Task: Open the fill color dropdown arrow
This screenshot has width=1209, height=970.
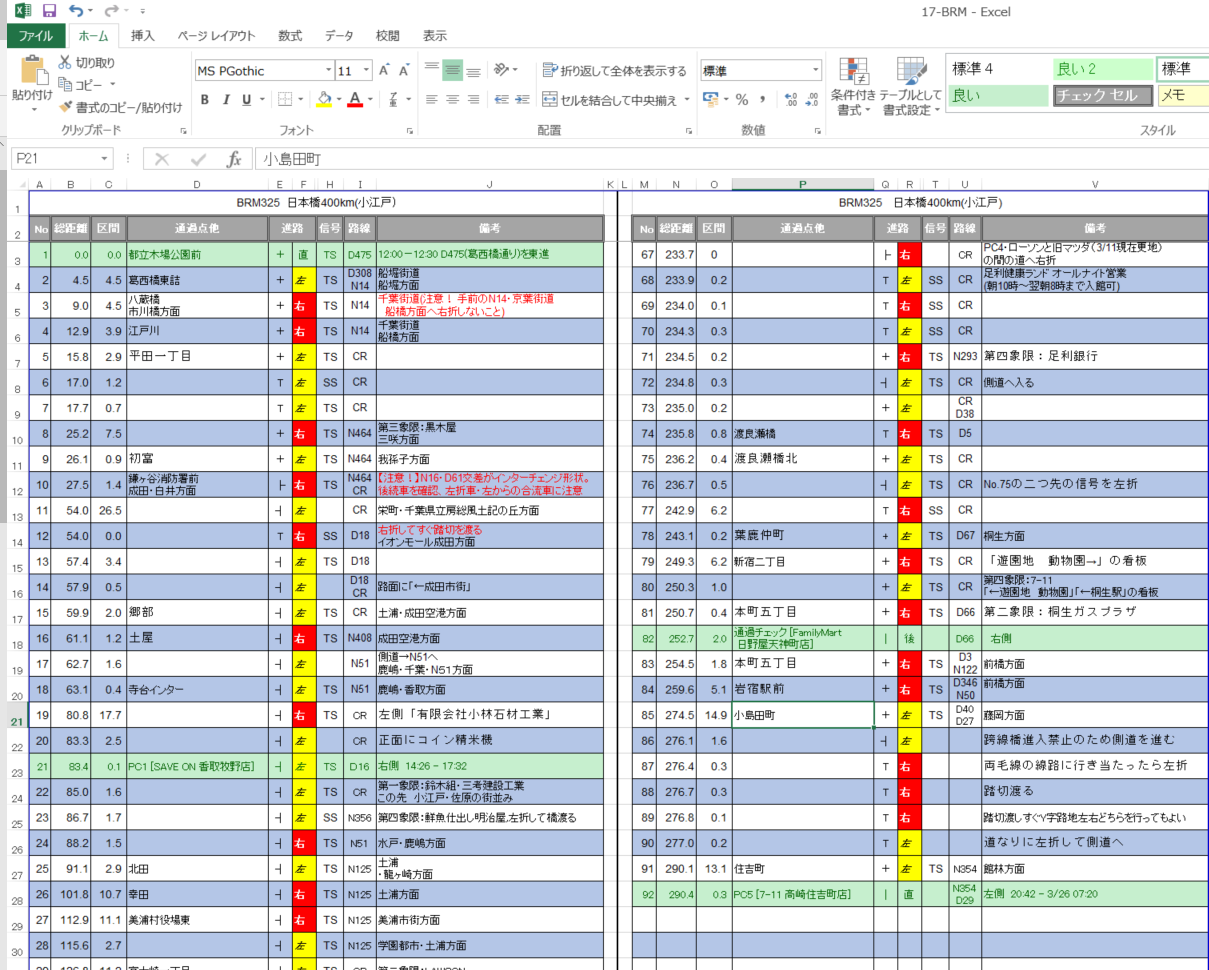Action: point(338,100)
